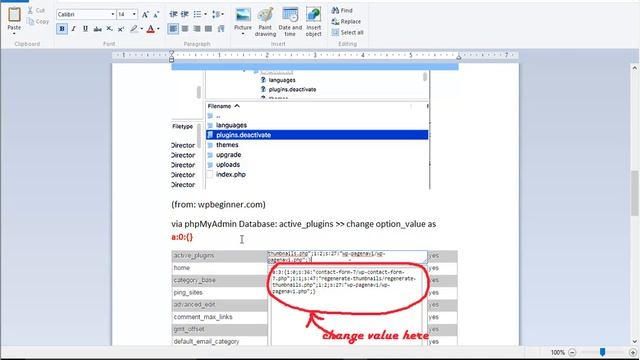This screenshot has height=360, width=640.
Task: Click the 100% zoom level readout
Action: click(558, 352)
